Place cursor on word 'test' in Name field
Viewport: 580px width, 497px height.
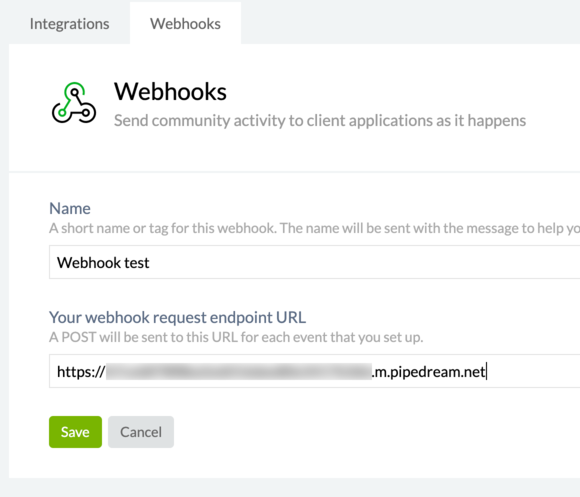(137, 263)
